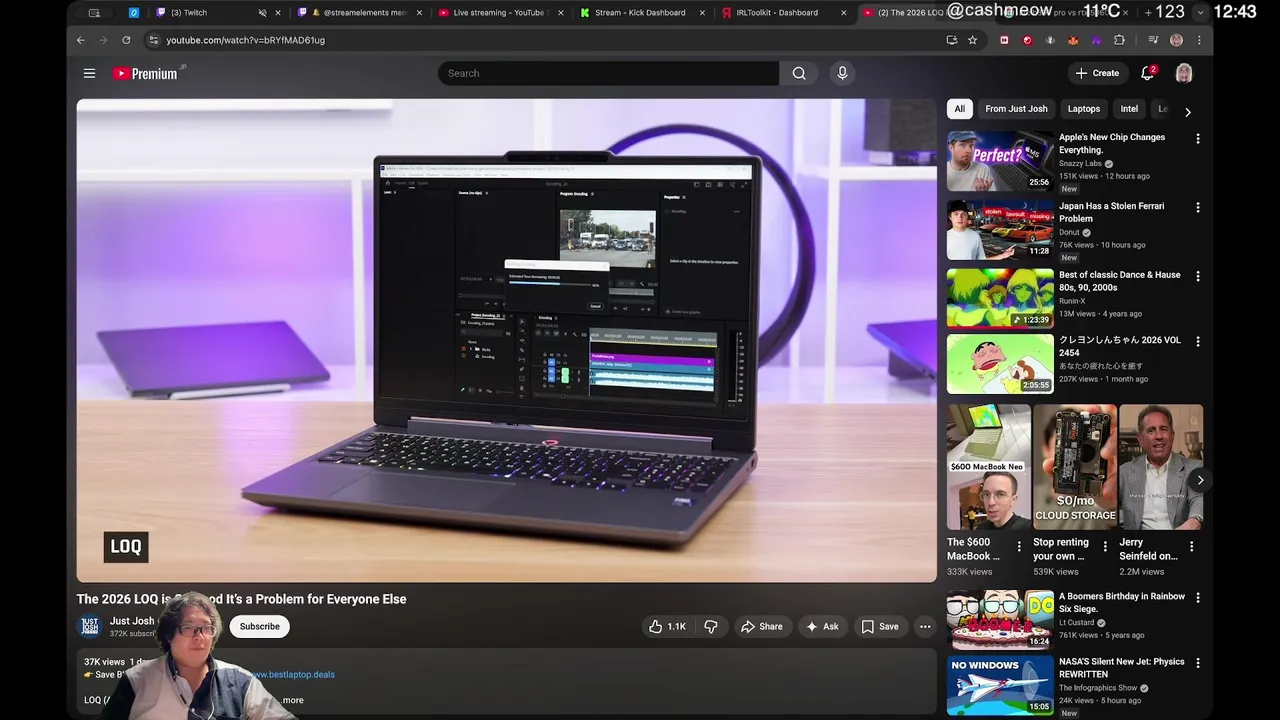Open options for Japan Has a Stolen Ferrari video
Viewport: 1280px width, 720px height.
pyautogui.click(x=1198, y=208)
